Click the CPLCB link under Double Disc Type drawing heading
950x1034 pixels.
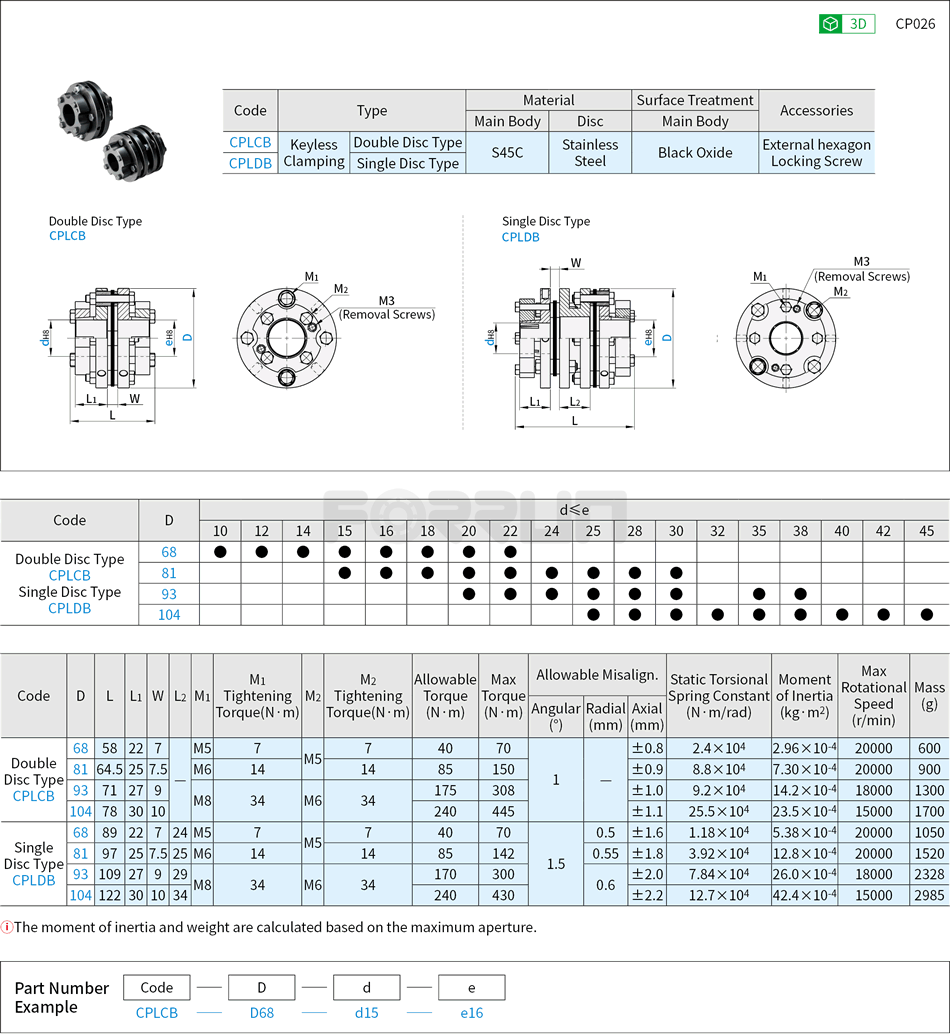[x=67, y=236]
